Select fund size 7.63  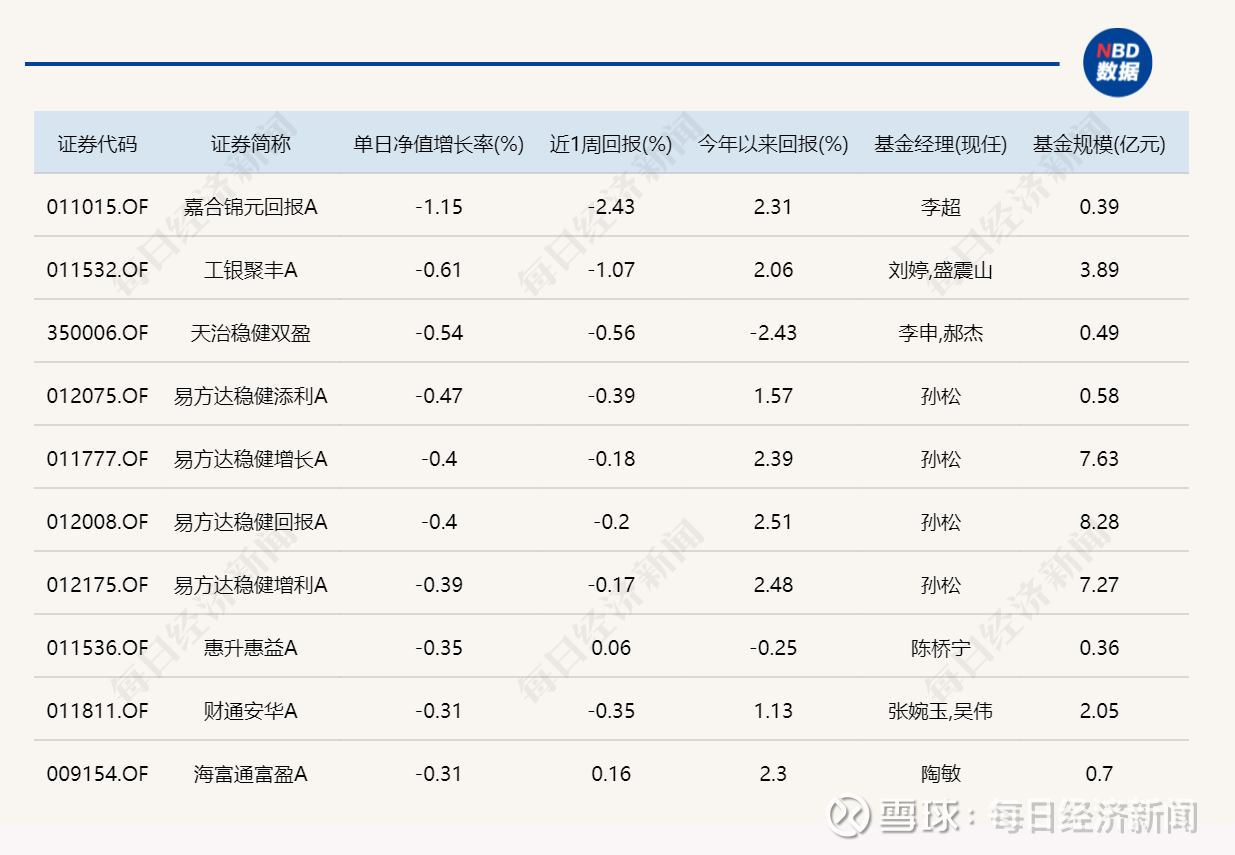(x=1099, y=459)
